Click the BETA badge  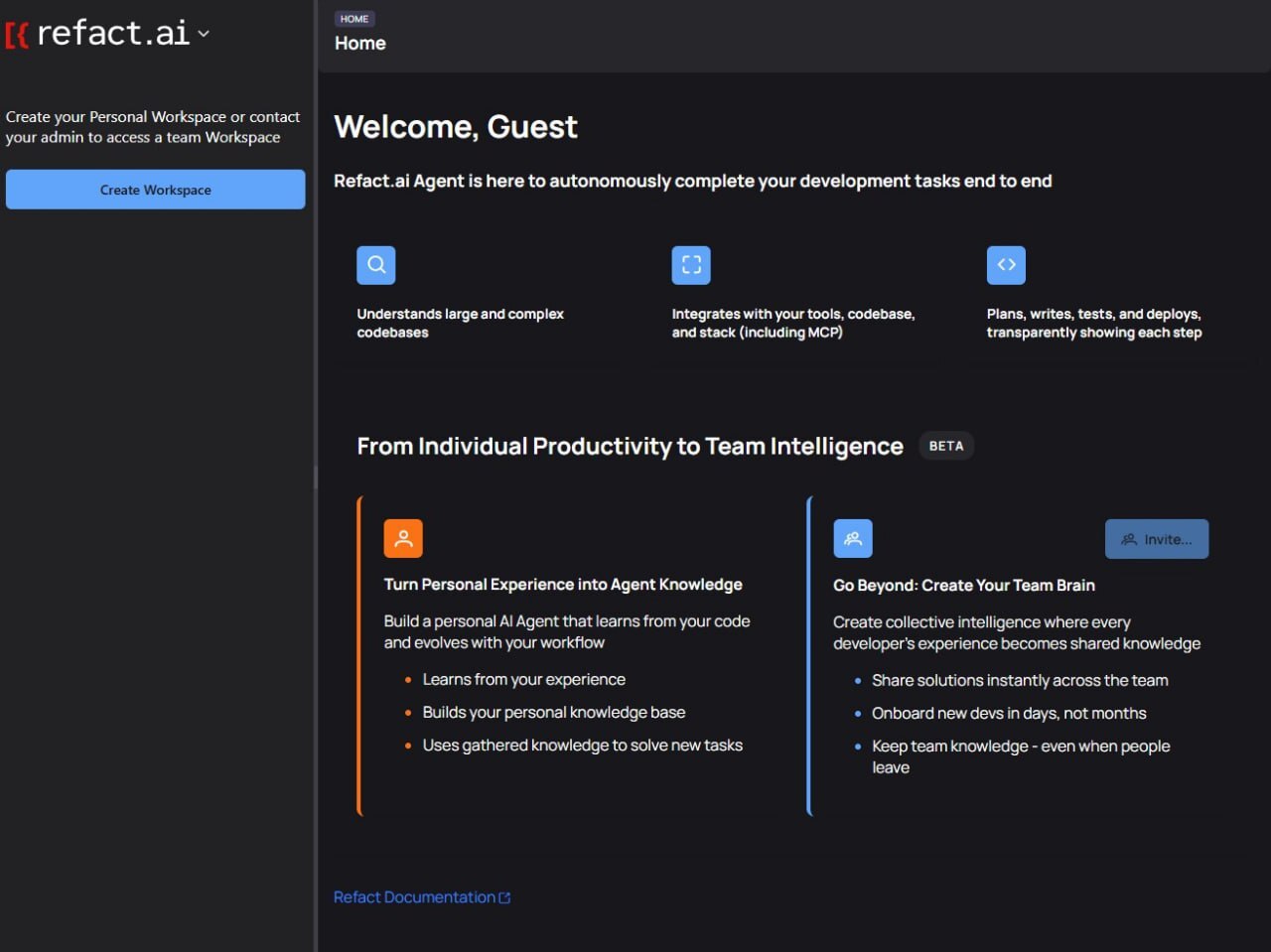click(946, 446)
